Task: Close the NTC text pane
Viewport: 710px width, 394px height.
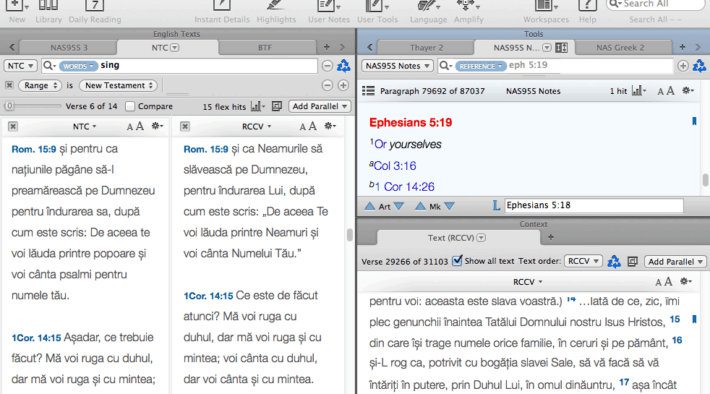Action: pos(13,126)
